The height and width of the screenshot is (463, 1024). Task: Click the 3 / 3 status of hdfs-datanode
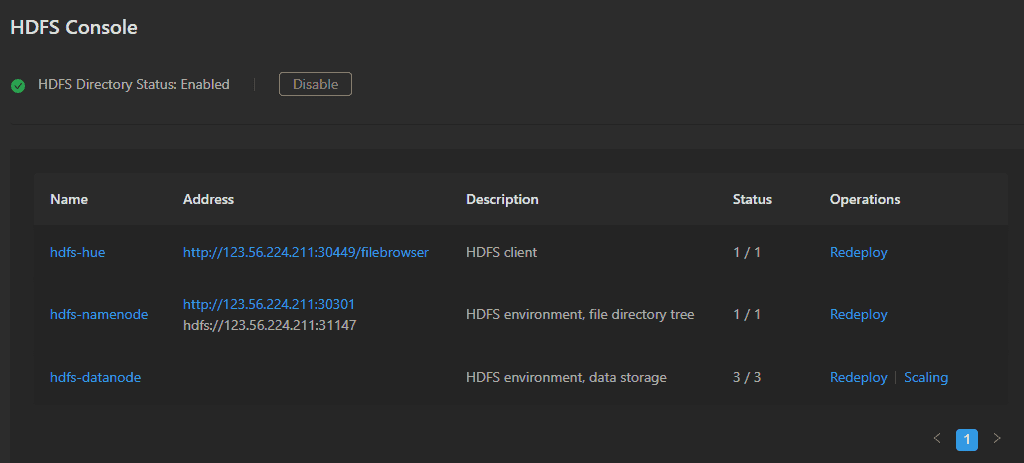click(747, 377)
